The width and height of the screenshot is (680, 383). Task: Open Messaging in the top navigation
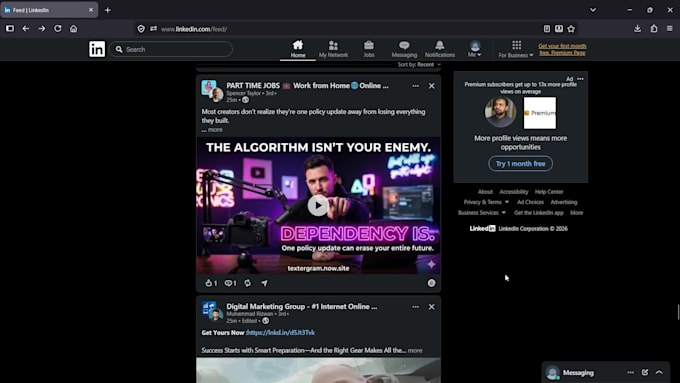tap(404, 49)
